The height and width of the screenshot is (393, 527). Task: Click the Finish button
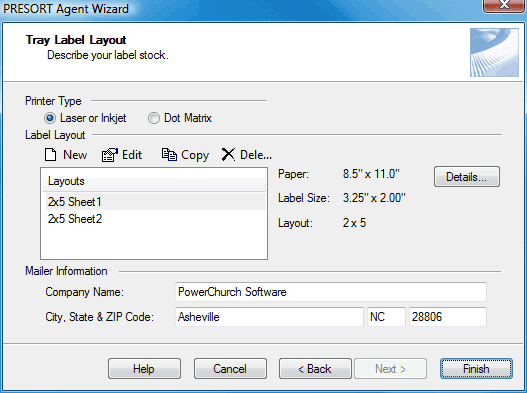(x=476, y=369)
